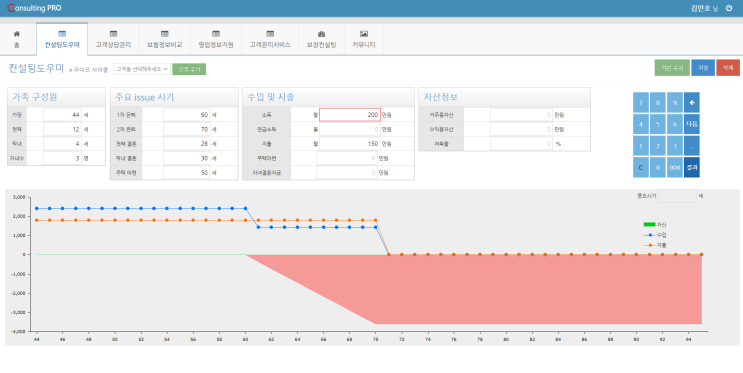The width and height of the screenshot is (743, 373).
Task: Tap the keypad single 0 key
Action: [658, 168]
